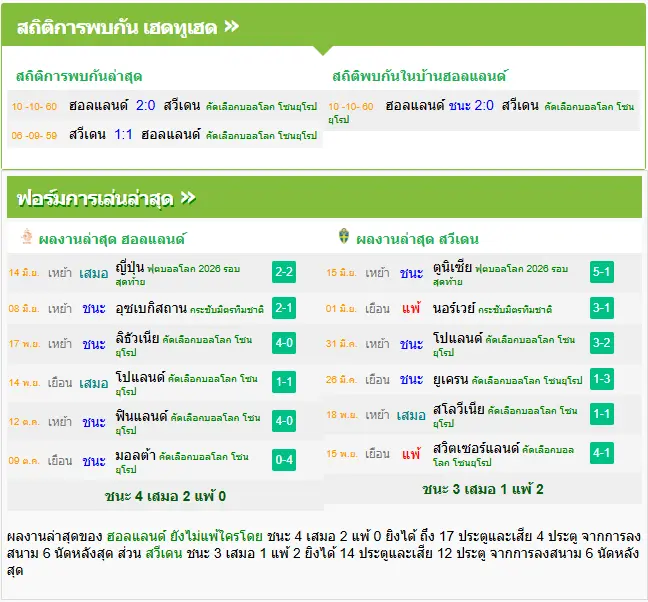Screen dimensions: 648x602
Task: Select the 2-1 score badge for Uzbekistan match
Action: pos(284,308)
